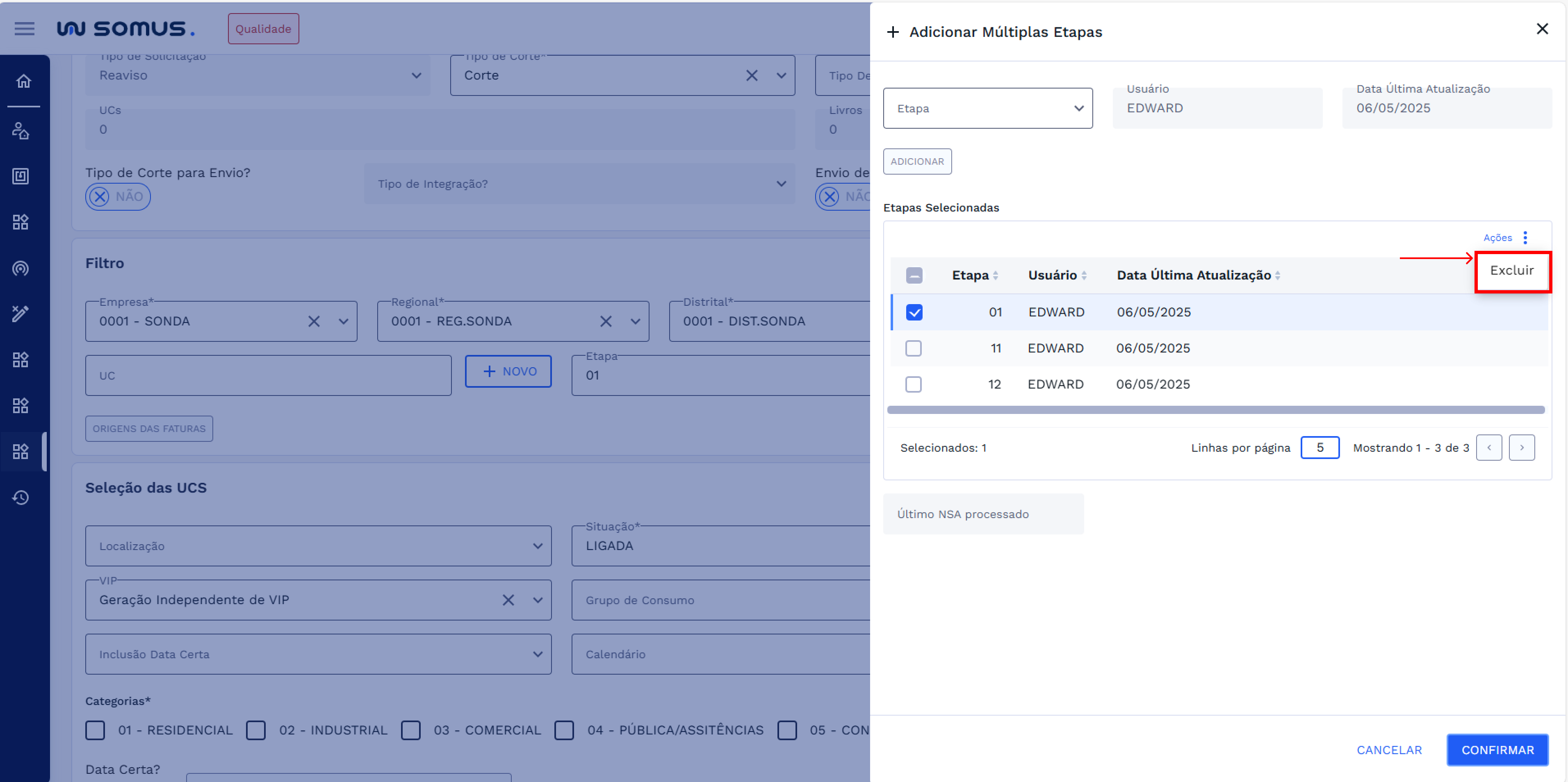The width and height of the screenshot is (1568, 782).
Task: Open the history clock sidebar icon
Action: (21, 498)
